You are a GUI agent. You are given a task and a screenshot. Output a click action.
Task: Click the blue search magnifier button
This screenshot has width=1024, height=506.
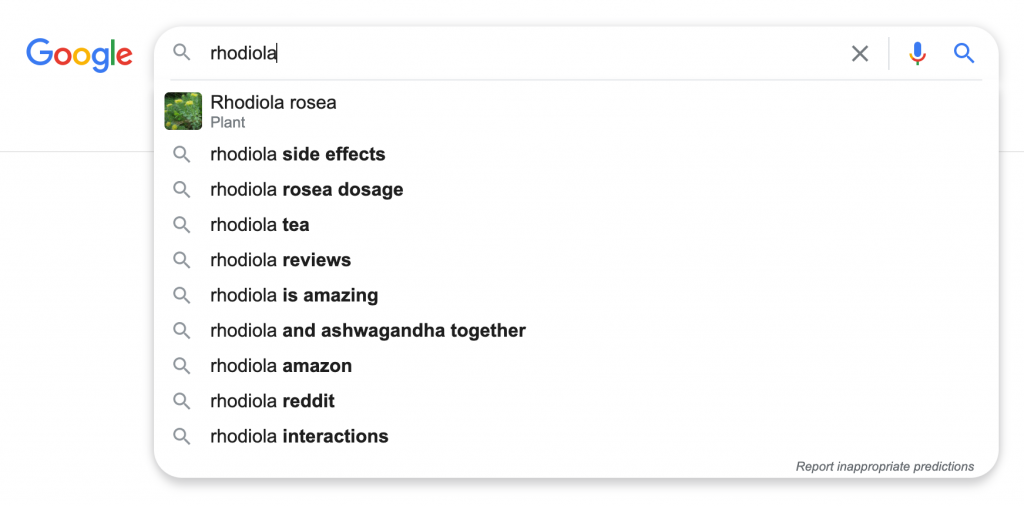(964, 53)
